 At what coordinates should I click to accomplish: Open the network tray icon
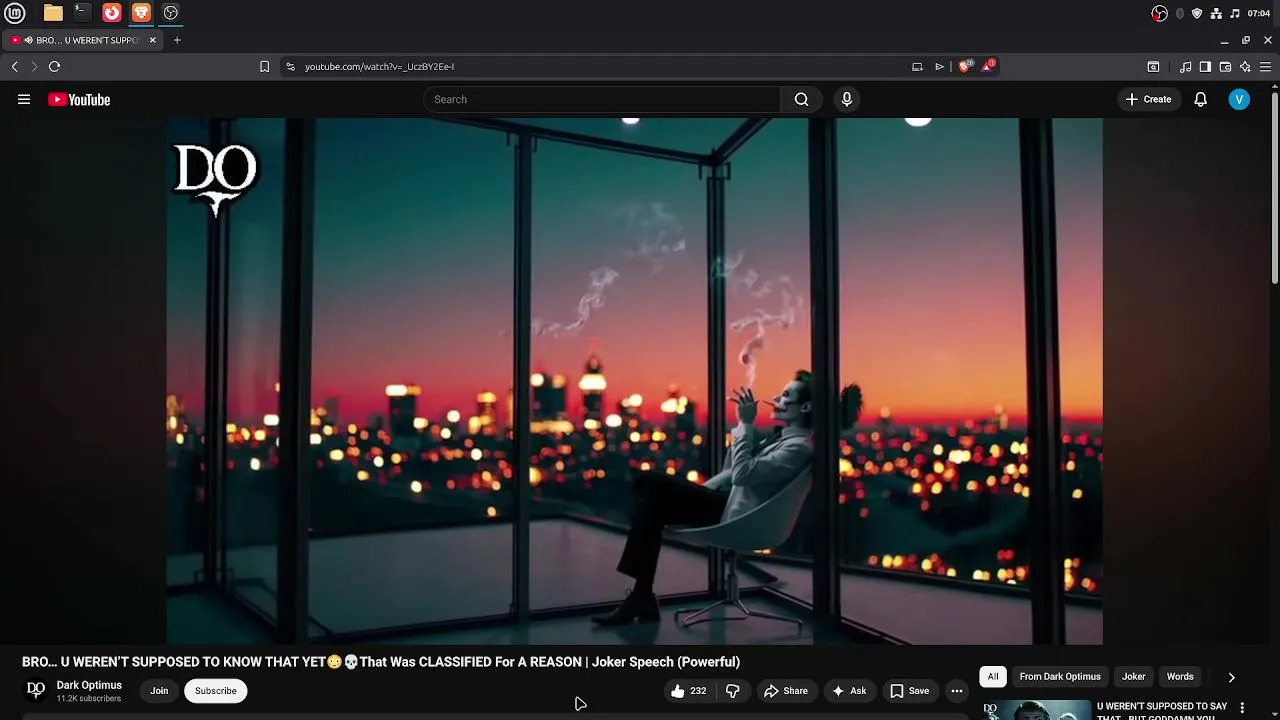coord(1216,13)
